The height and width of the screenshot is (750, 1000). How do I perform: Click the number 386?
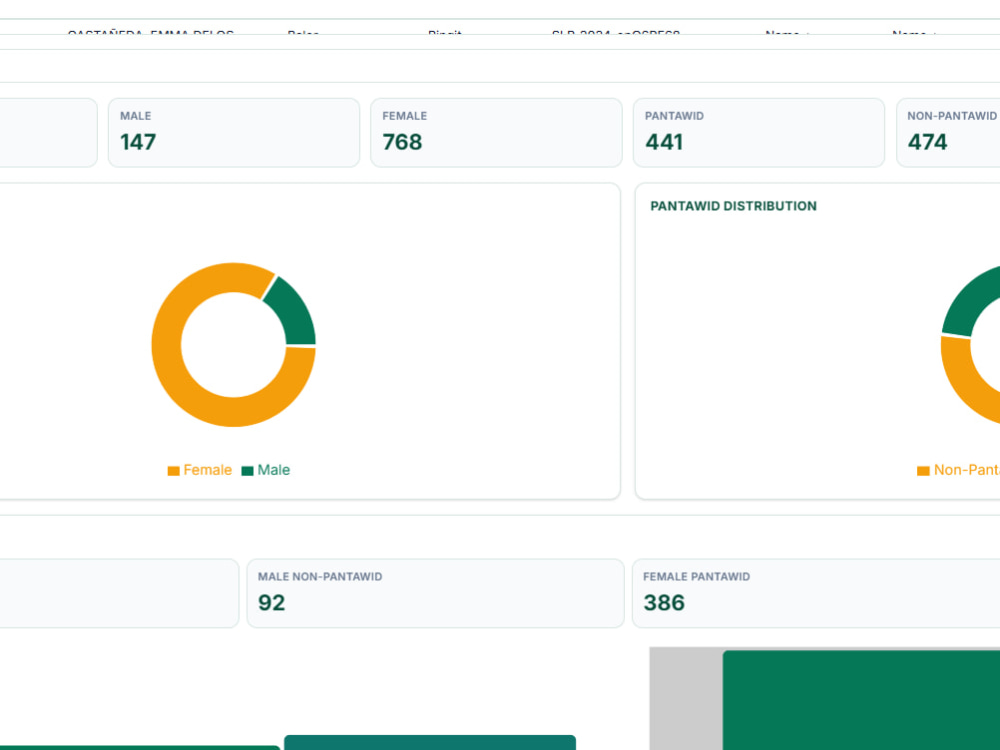click(x=664, y=603)
